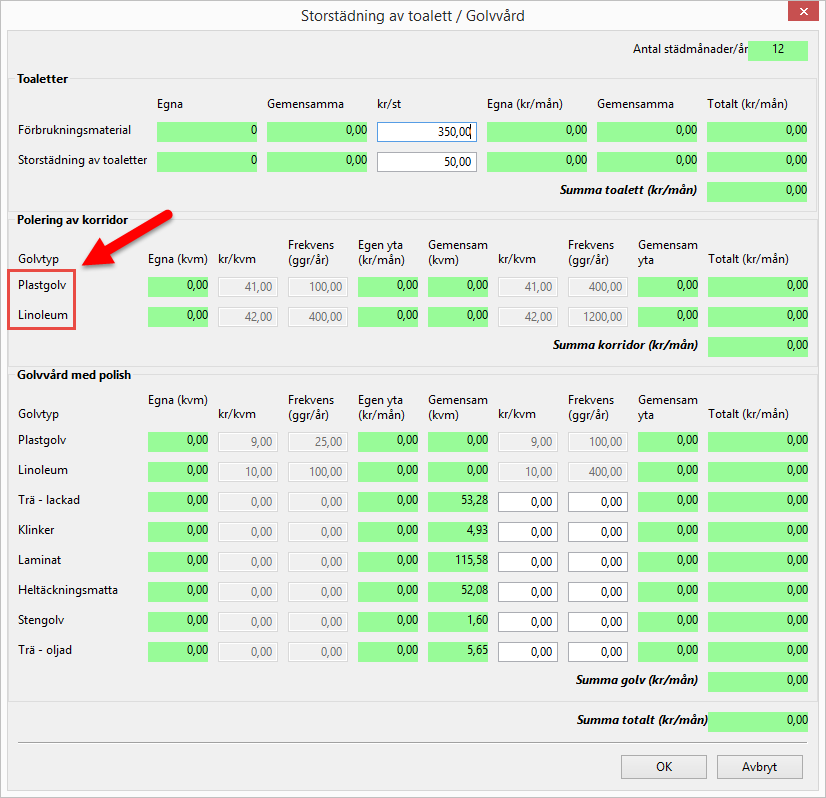Click the white frekvens input for Stengolv
The width and height of the screenshot is (826, 798).
pos(597,622)
